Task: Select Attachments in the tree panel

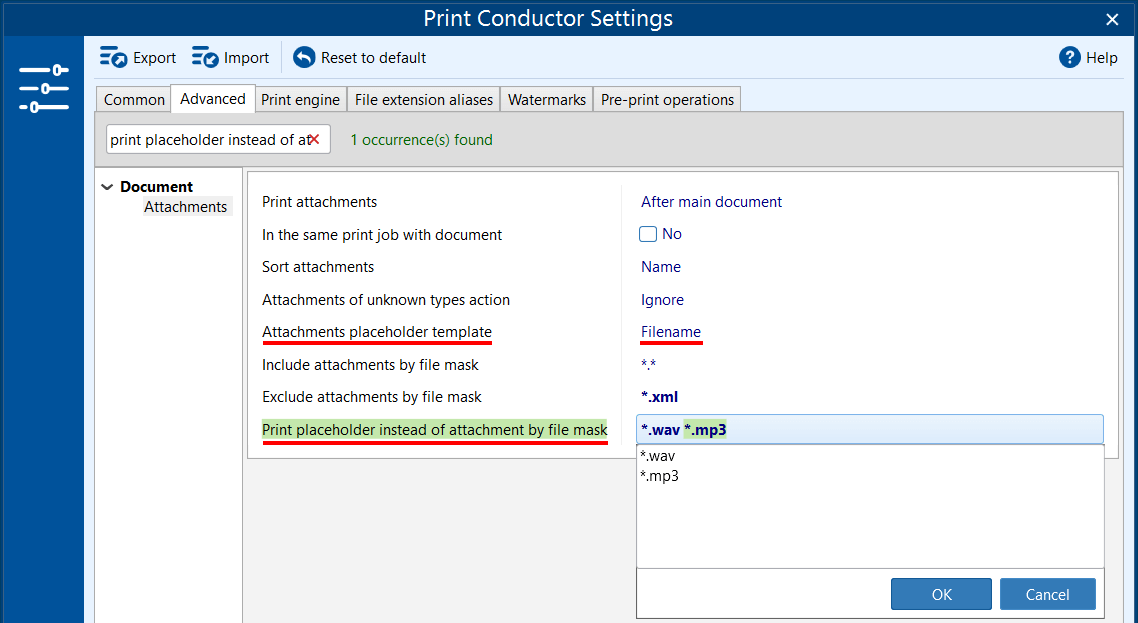Action: click(x=185, y=207)
